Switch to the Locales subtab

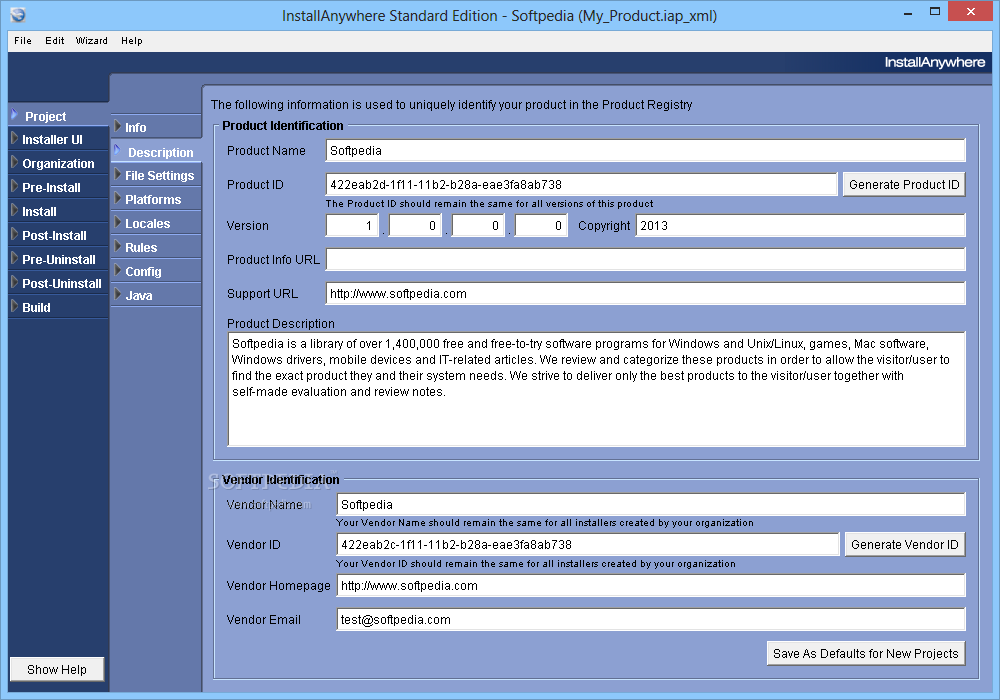click(x=156, y=224)
